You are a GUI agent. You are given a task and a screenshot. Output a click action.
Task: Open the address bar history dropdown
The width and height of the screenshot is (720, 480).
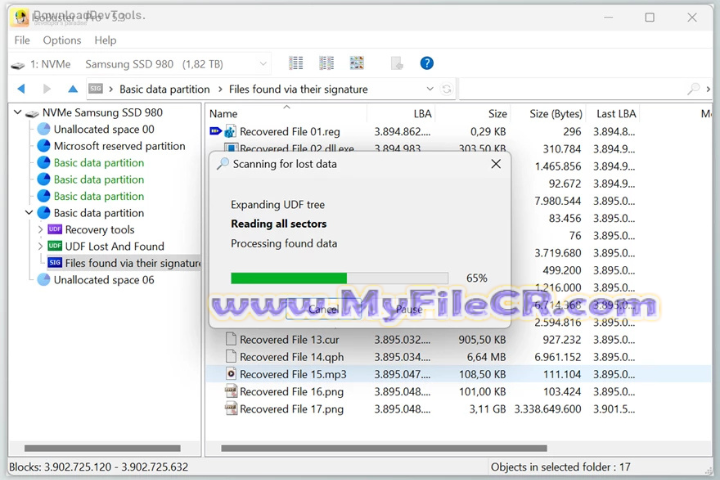[x=430, y=89]
